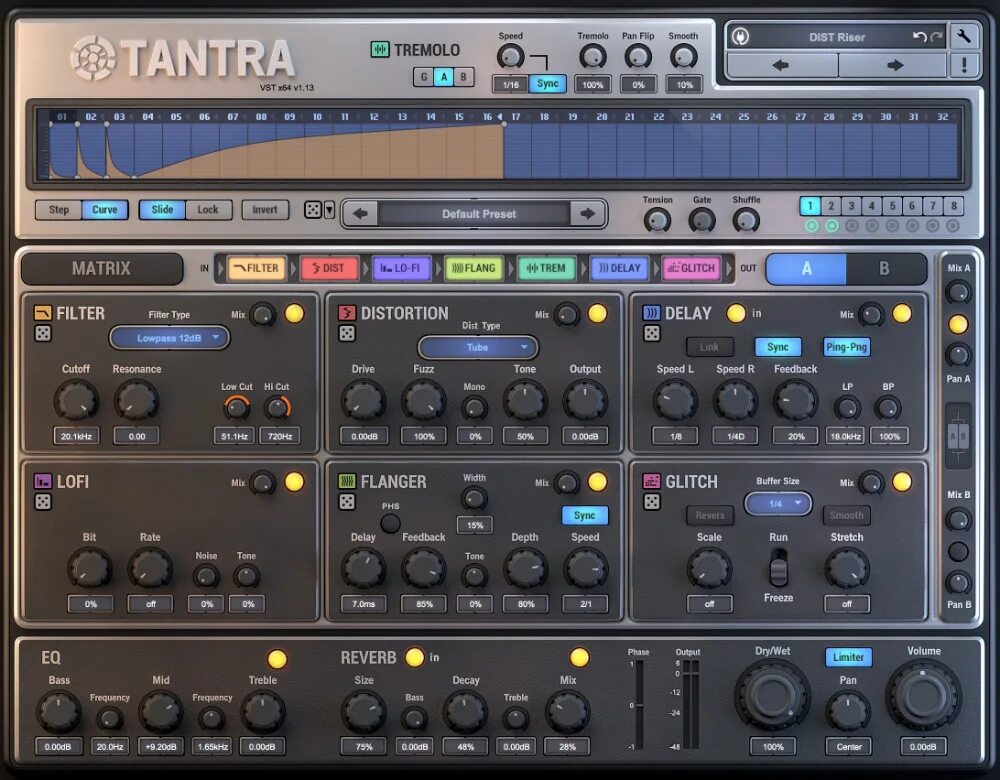
Task: Toggle the Flanger section power light
Action: (x=598, y=482)
